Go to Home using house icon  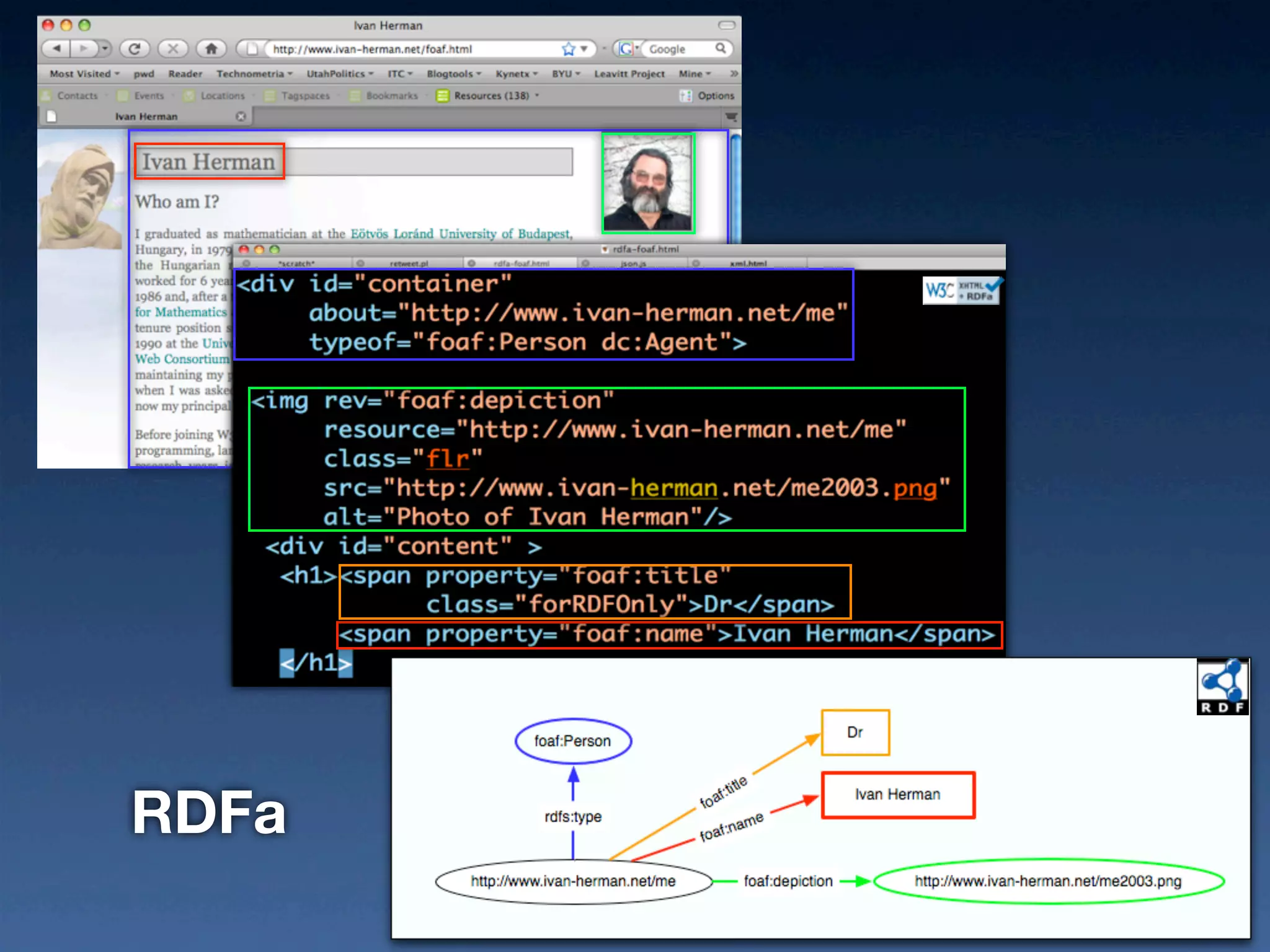click(211, 48)
